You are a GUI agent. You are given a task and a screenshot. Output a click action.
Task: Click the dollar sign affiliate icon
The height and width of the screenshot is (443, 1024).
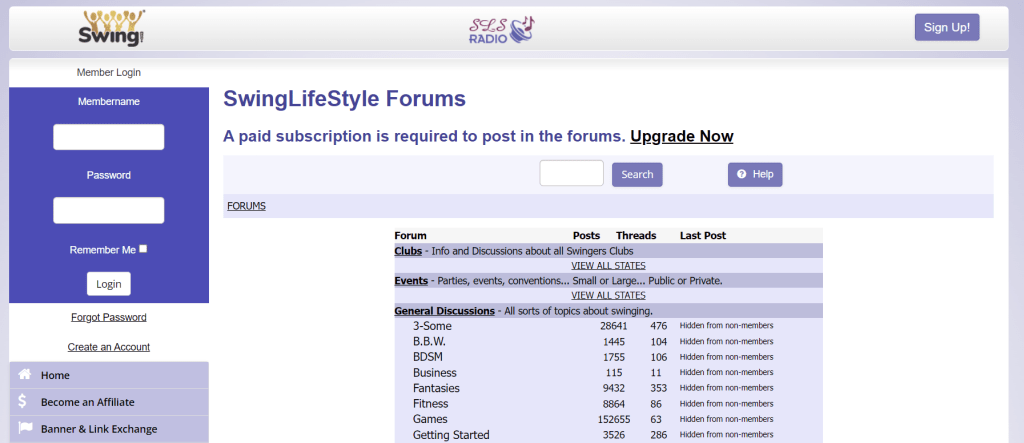[23, 402]
